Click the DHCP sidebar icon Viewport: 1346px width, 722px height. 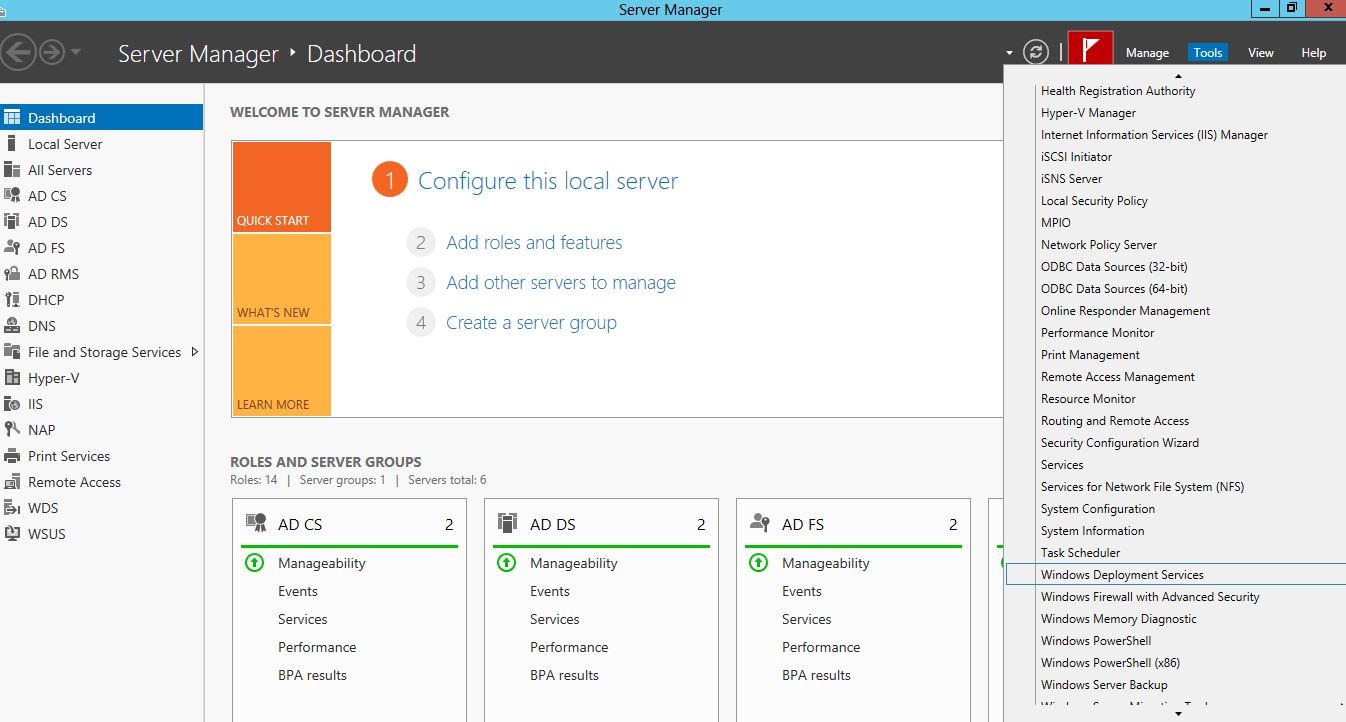pyautogui.click(x=12, y=300)
